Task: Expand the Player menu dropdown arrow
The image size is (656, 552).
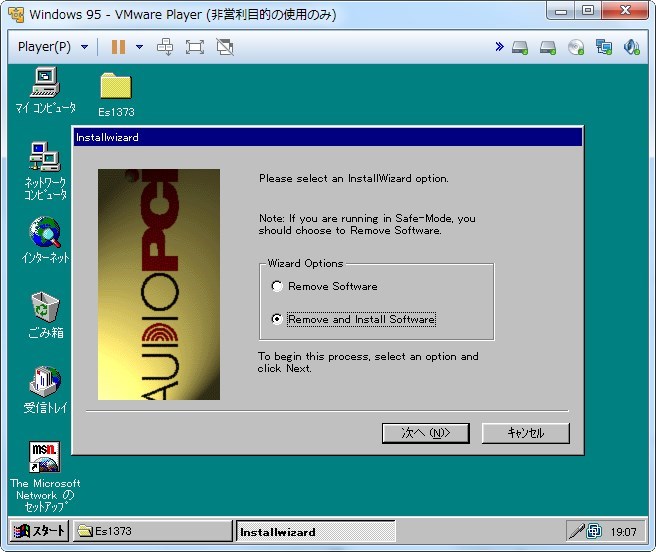Action: pos(85,47)
